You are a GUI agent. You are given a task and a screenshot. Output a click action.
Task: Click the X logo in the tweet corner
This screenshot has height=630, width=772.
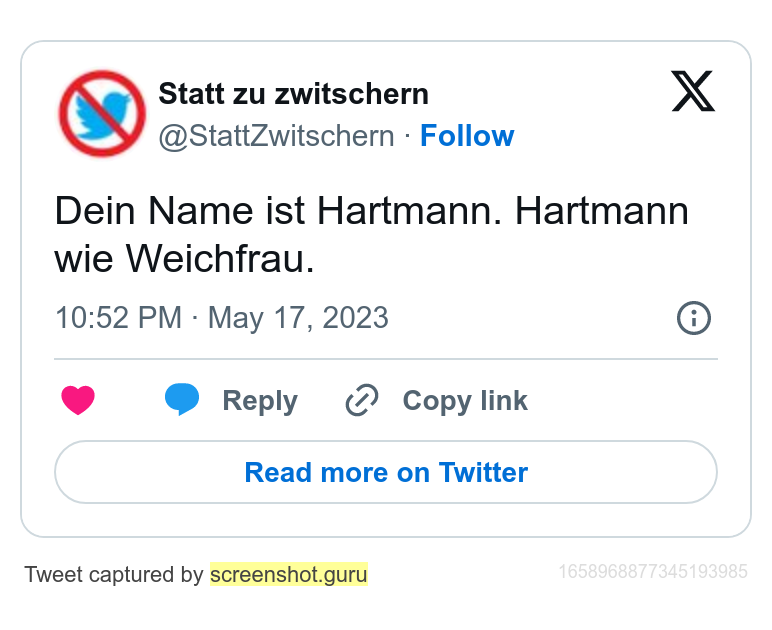[693, 91]
